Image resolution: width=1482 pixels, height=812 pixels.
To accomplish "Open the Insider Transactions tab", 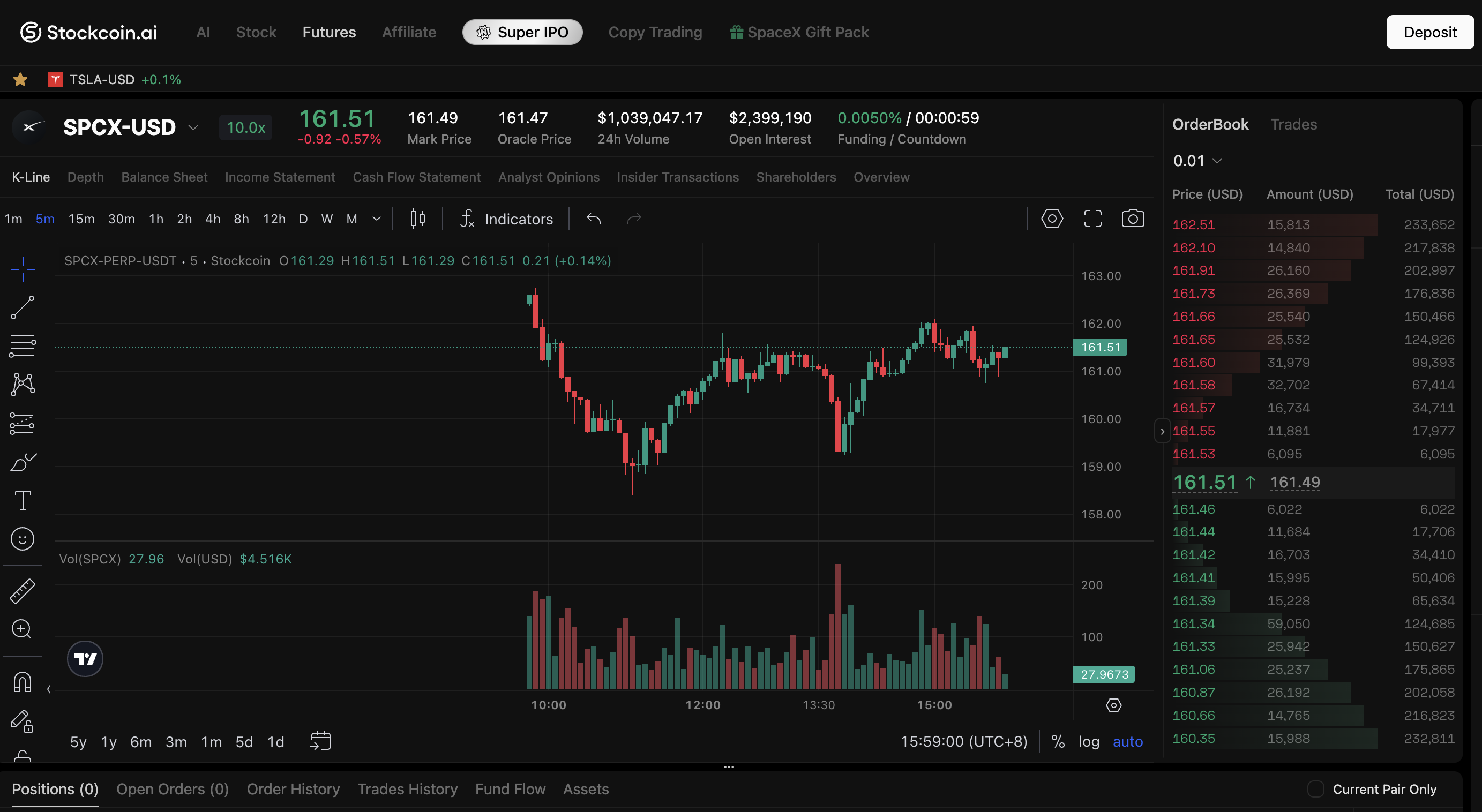I will click(678, 177).
